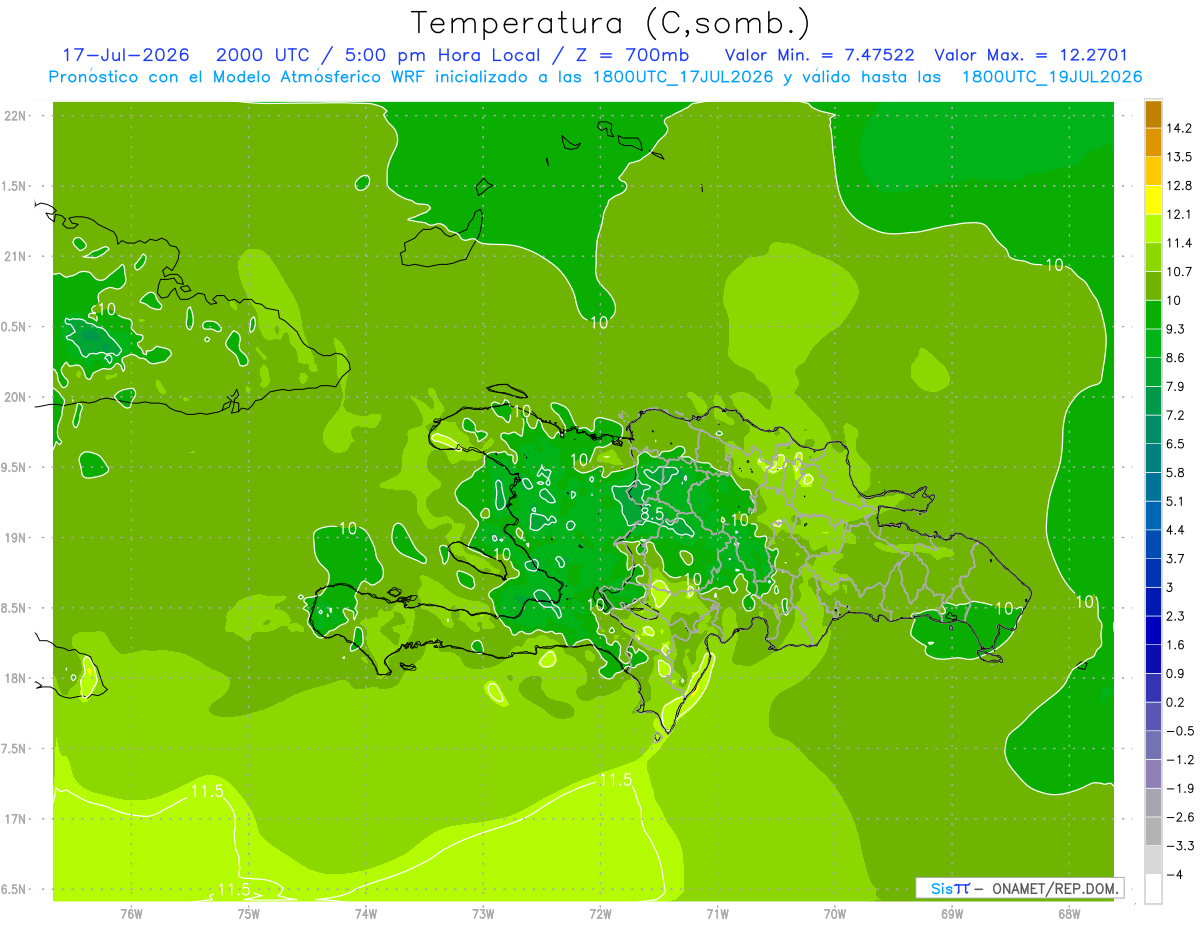1200x927 pixels.
Task: Click the "9.3" colorbar label
Action: [x=1176, y=329]
